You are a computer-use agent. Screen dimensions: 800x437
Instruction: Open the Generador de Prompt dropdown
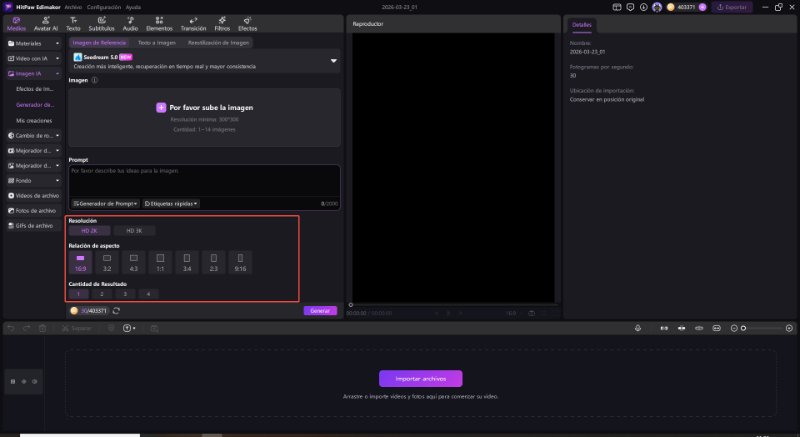click(105, 203)
